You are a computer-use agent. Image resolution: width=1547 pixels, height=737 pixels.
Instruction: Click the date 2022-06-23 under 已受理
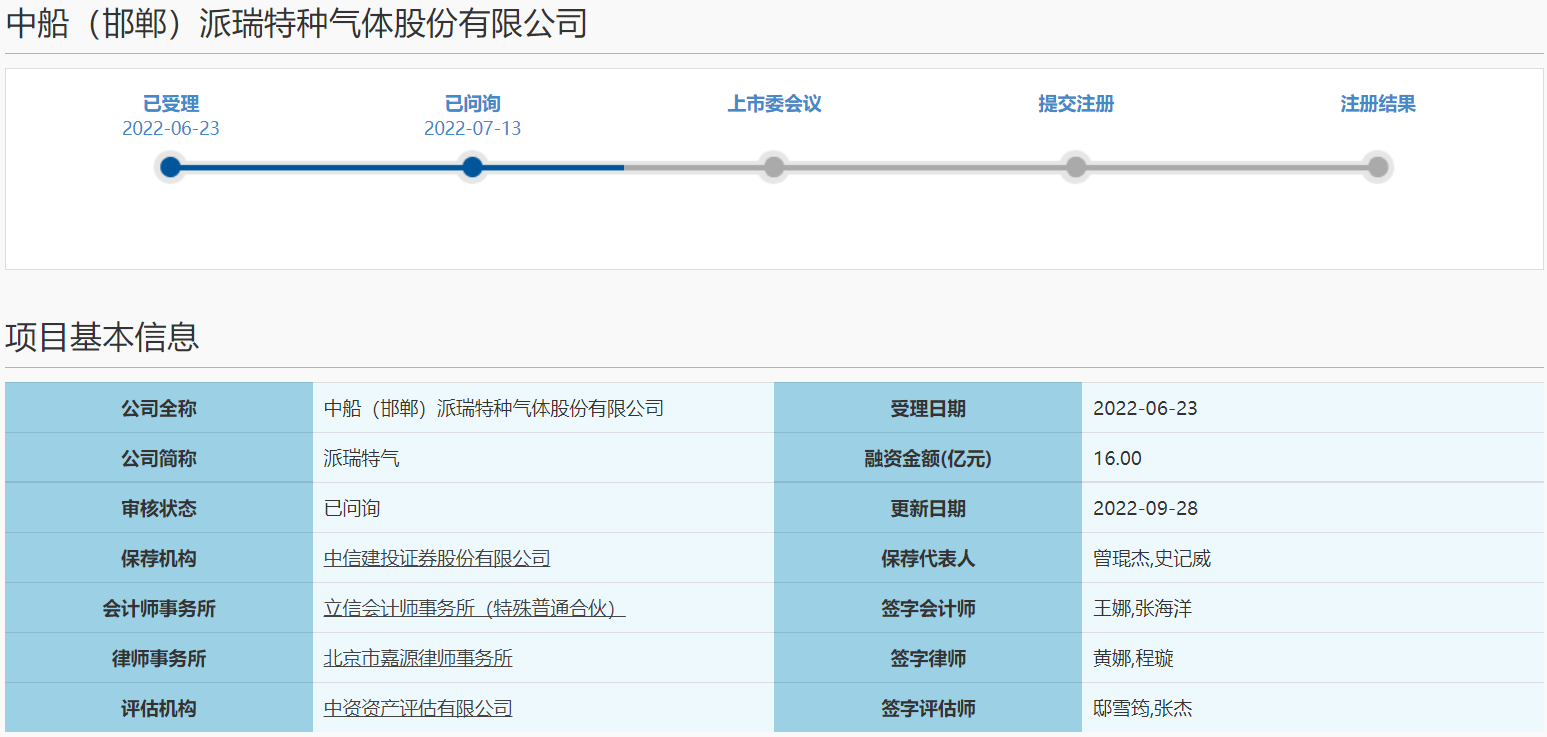(171, 129)
